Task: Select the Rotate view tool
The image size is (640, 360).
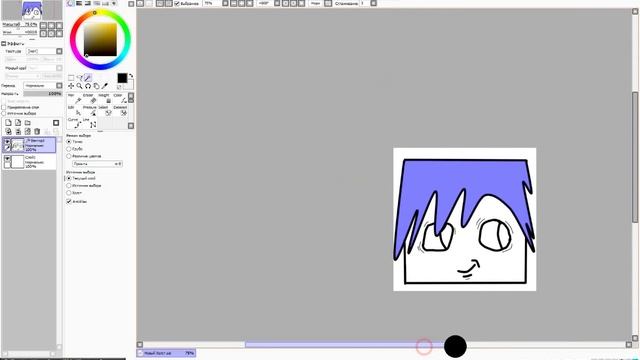Action: pos(88,86)
